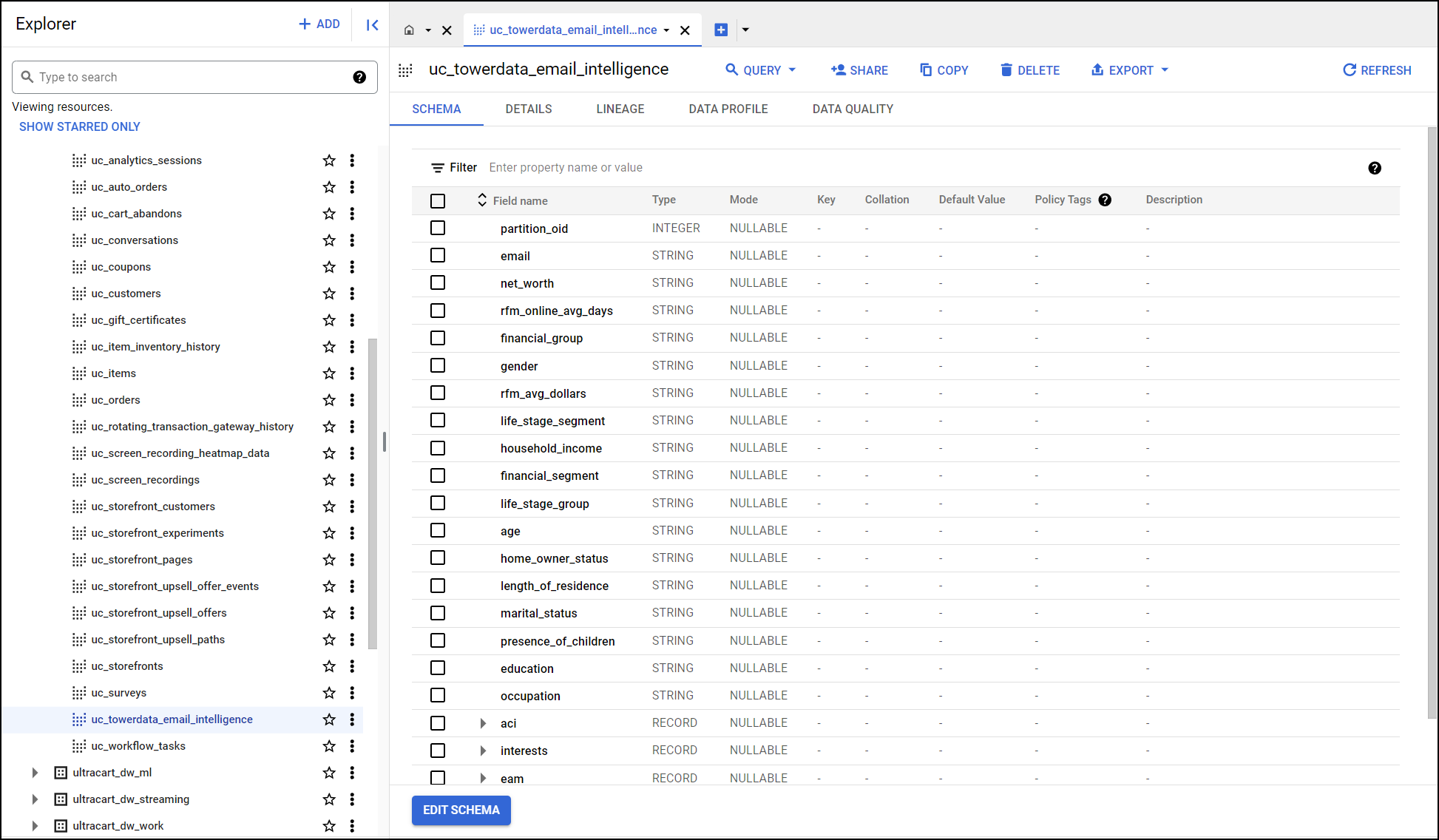
Task: Expand the aci record field
Action: point(483,723)
